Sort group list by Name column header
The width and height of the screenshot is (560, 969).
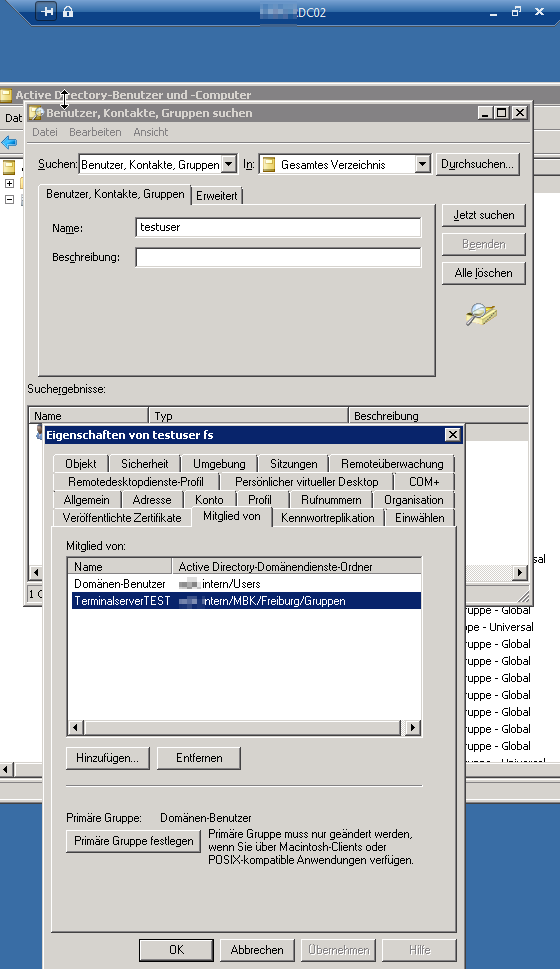pyautogui.click(x=120, y=566)
